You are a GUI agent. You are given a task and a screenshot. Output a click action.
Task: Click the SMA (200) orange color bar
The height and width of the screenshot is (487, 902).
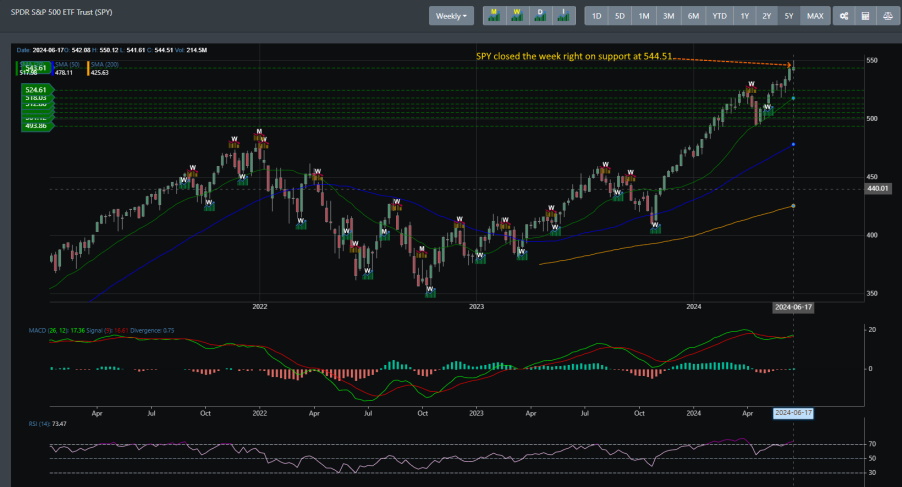click(x=88, y=68)
